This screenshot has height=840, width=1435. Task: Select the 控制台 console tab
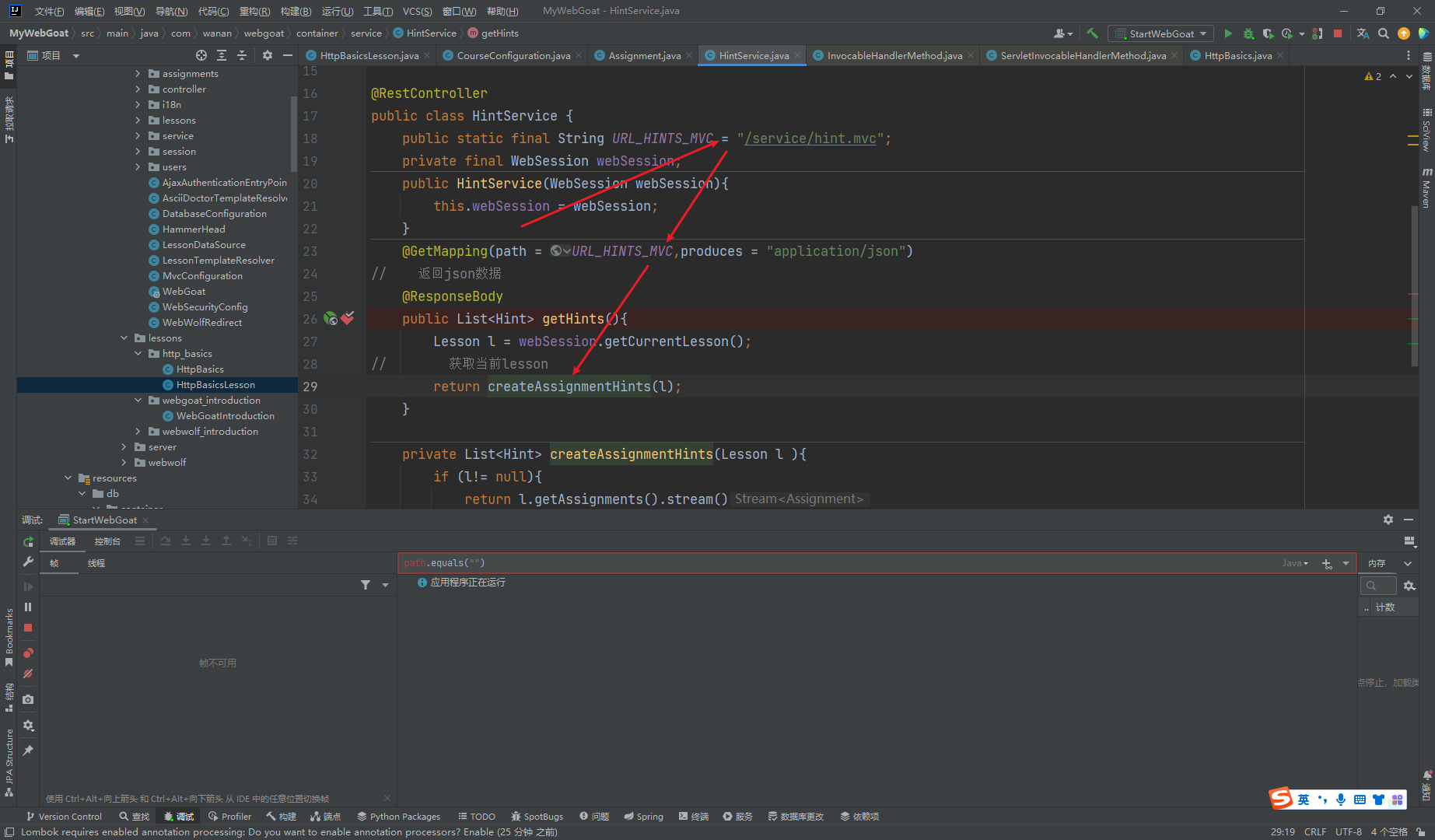point(107,541)
